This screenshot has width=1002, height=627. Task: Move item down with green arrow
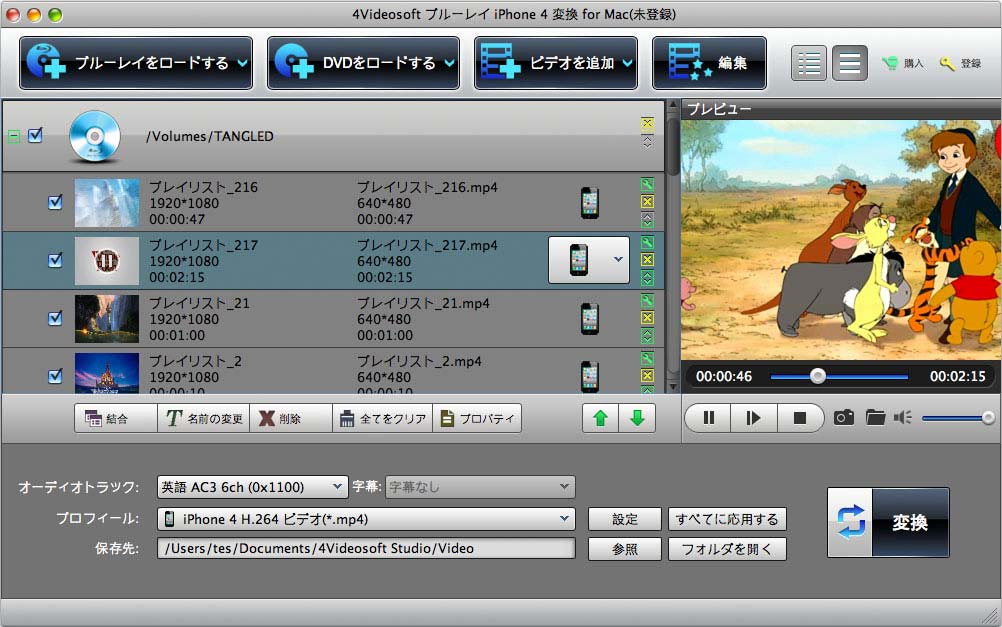(636, 418)
